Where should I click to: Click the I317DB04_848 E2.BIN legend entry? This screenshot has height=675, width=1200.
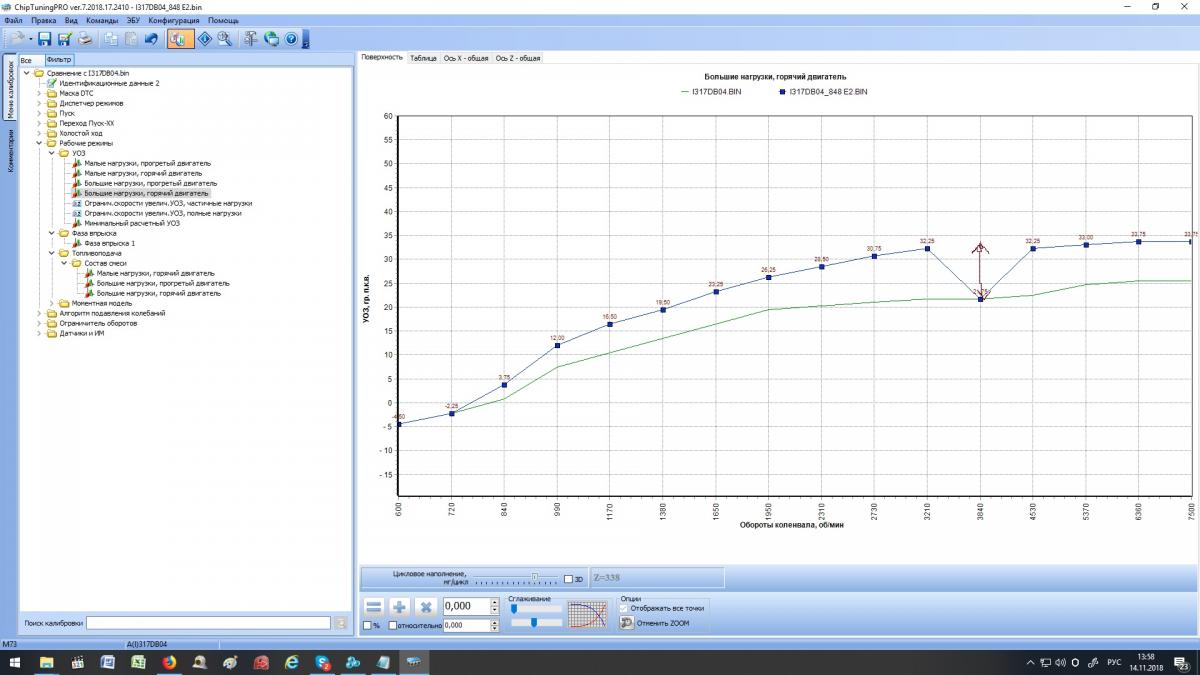point(823,91)
